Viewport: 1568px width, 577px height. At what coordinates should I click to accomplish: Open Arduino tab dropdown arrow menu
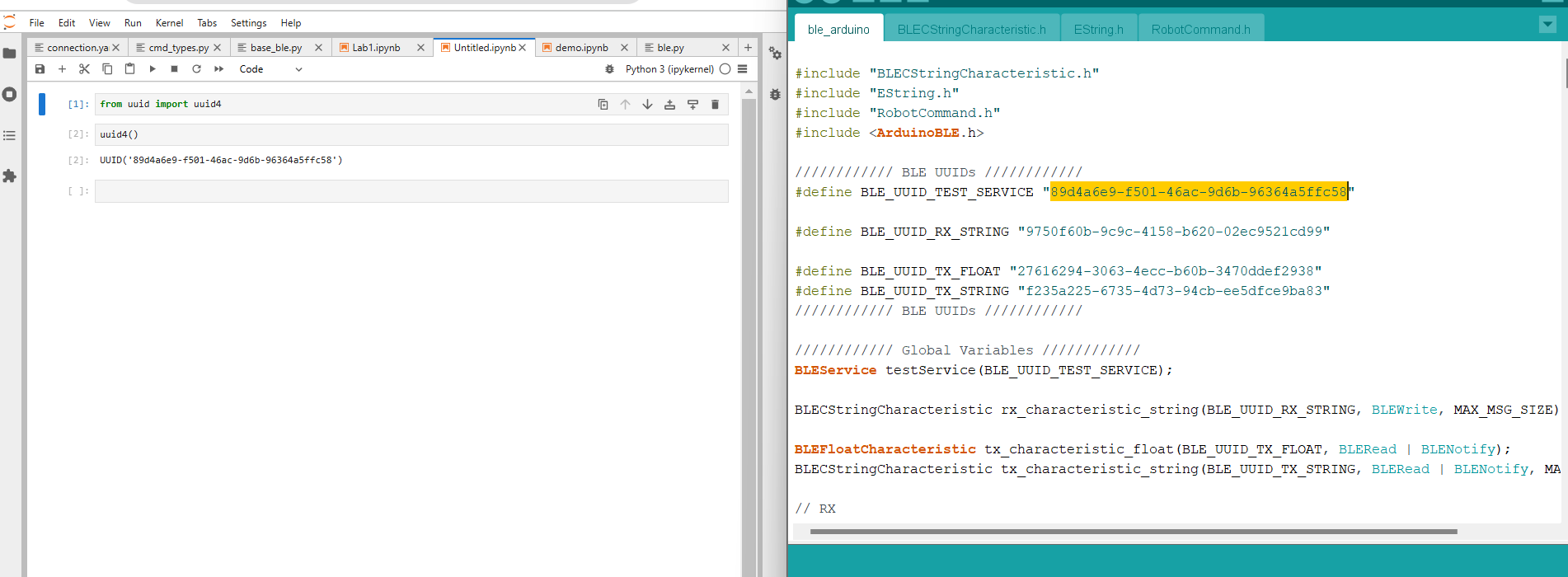tap(1547, 25)
